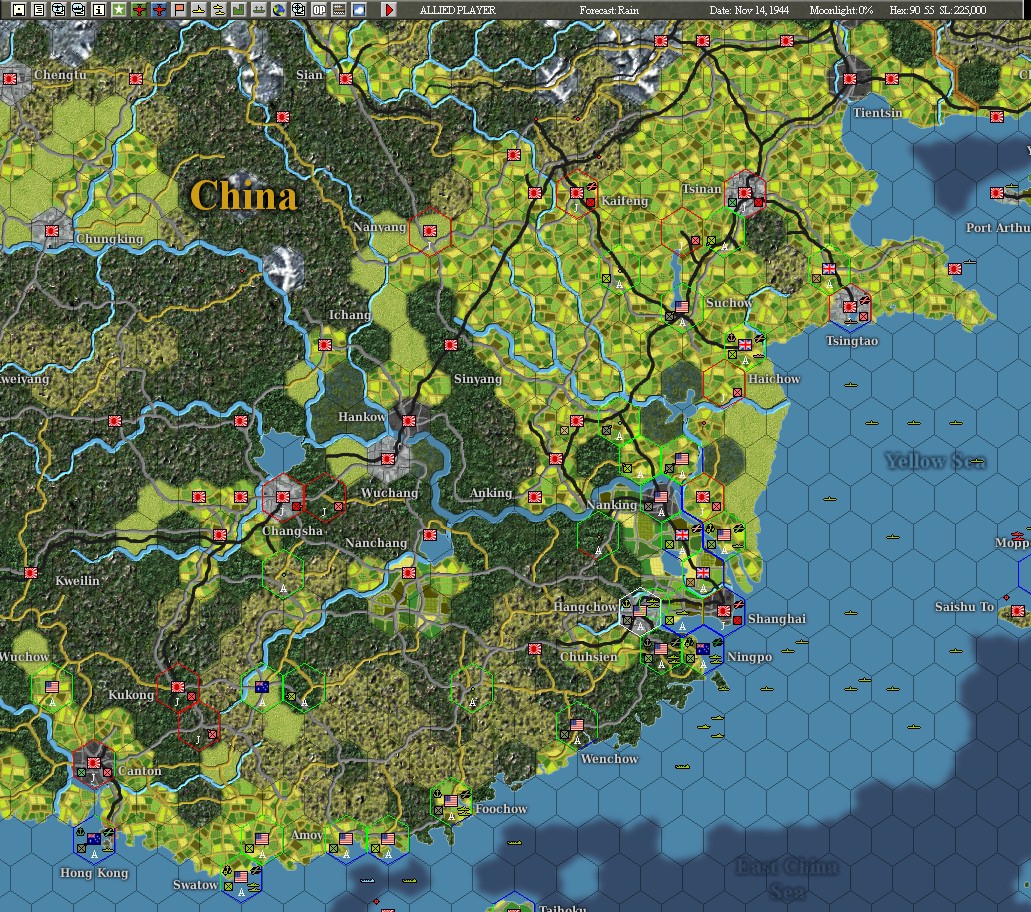1031x912 pixels.
Task: Select the Japanese flag on Saishu To
Action: (x=1019, y=612)
